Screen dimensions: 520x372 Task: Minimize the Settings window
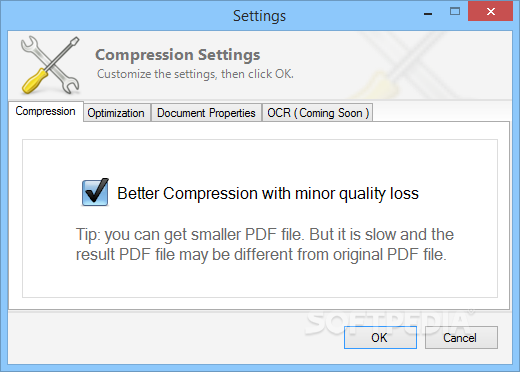coord(428,13)
